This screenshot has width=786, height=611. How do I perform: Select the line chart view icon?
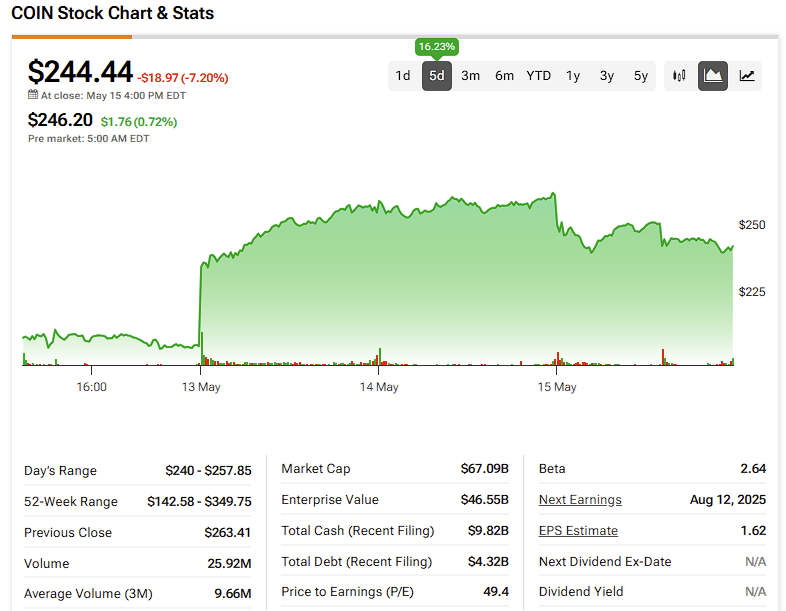(747, 76)
